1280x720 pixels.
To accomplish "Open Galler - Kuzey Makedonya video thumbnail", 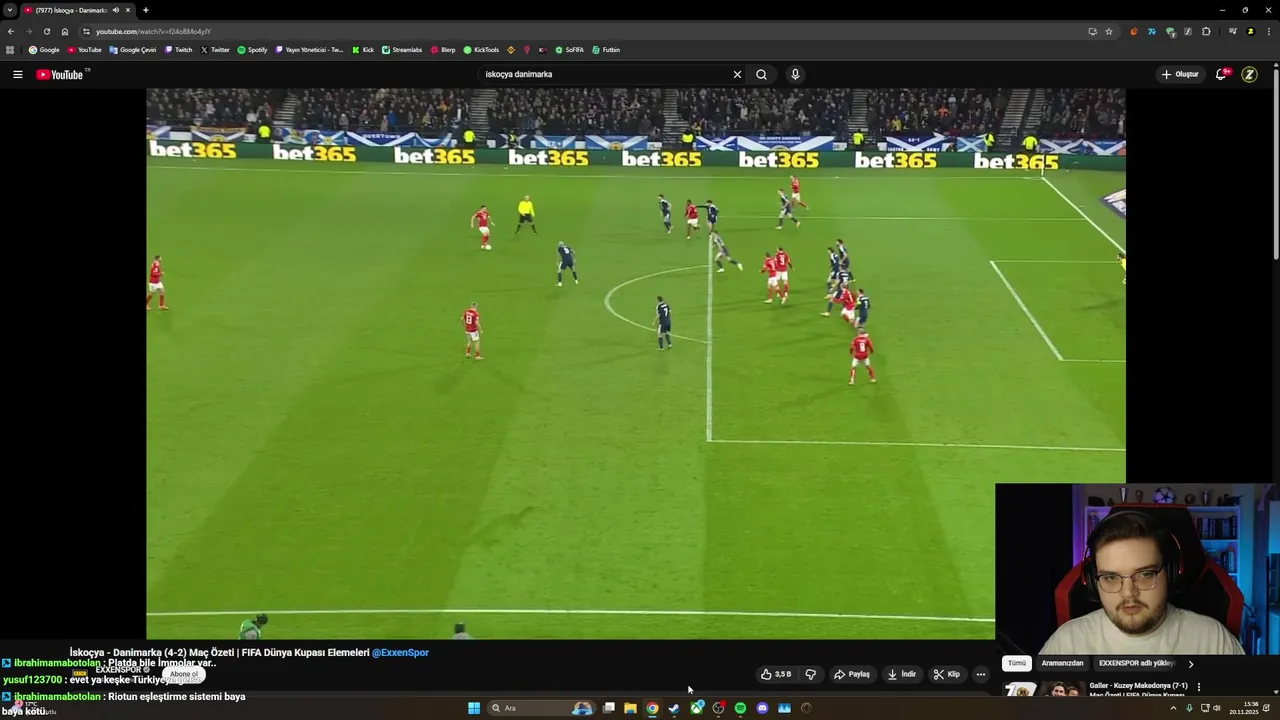I will [1042, 690].
